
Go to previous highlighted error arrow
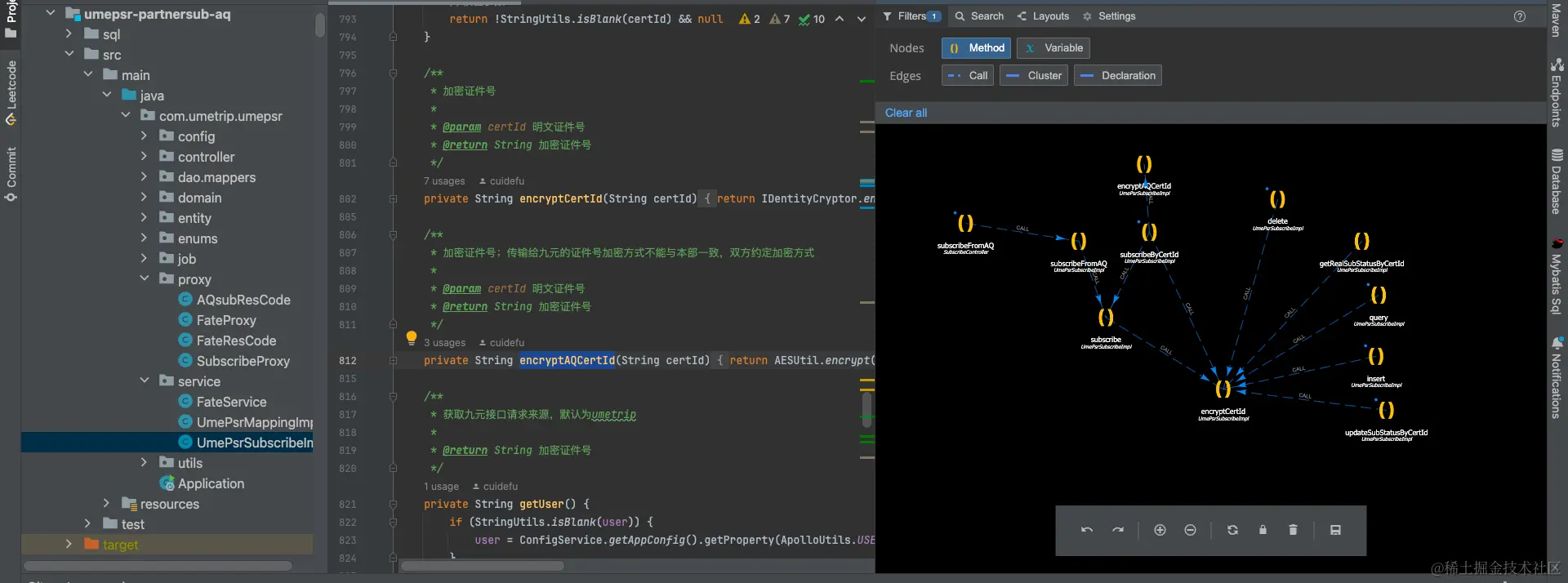click(x=840, y=19)
